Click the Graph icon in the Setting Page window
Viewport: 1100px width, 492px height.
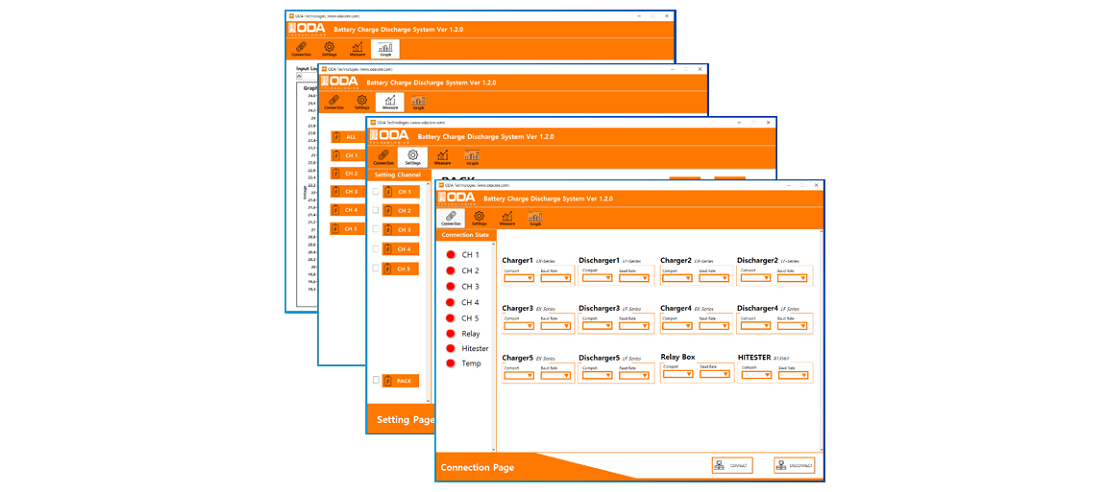click(x=472, y=157)
